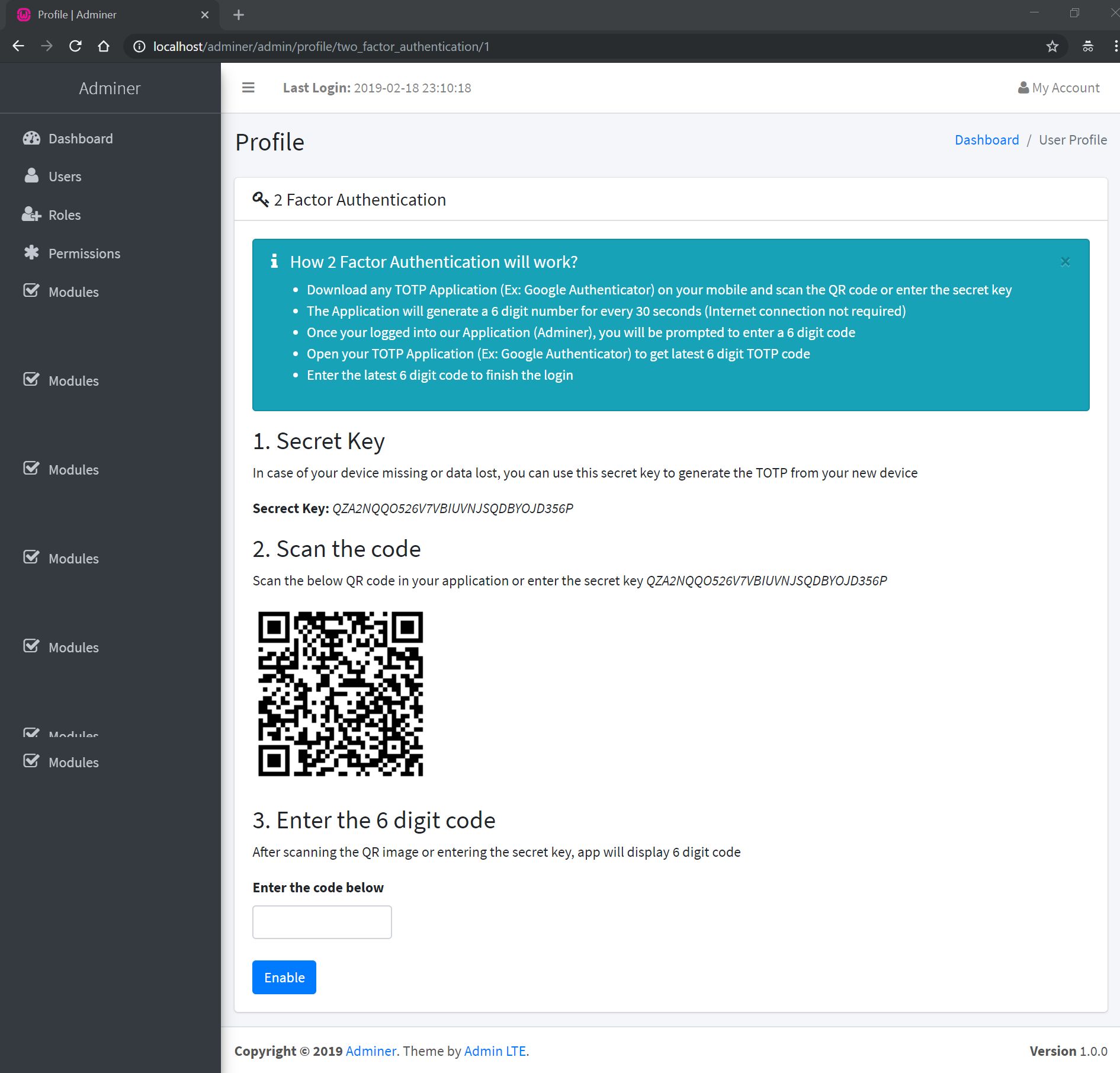The image size is (1120, 1073).
Task: Open the Users sidebar item
Action: click(110, 177)
